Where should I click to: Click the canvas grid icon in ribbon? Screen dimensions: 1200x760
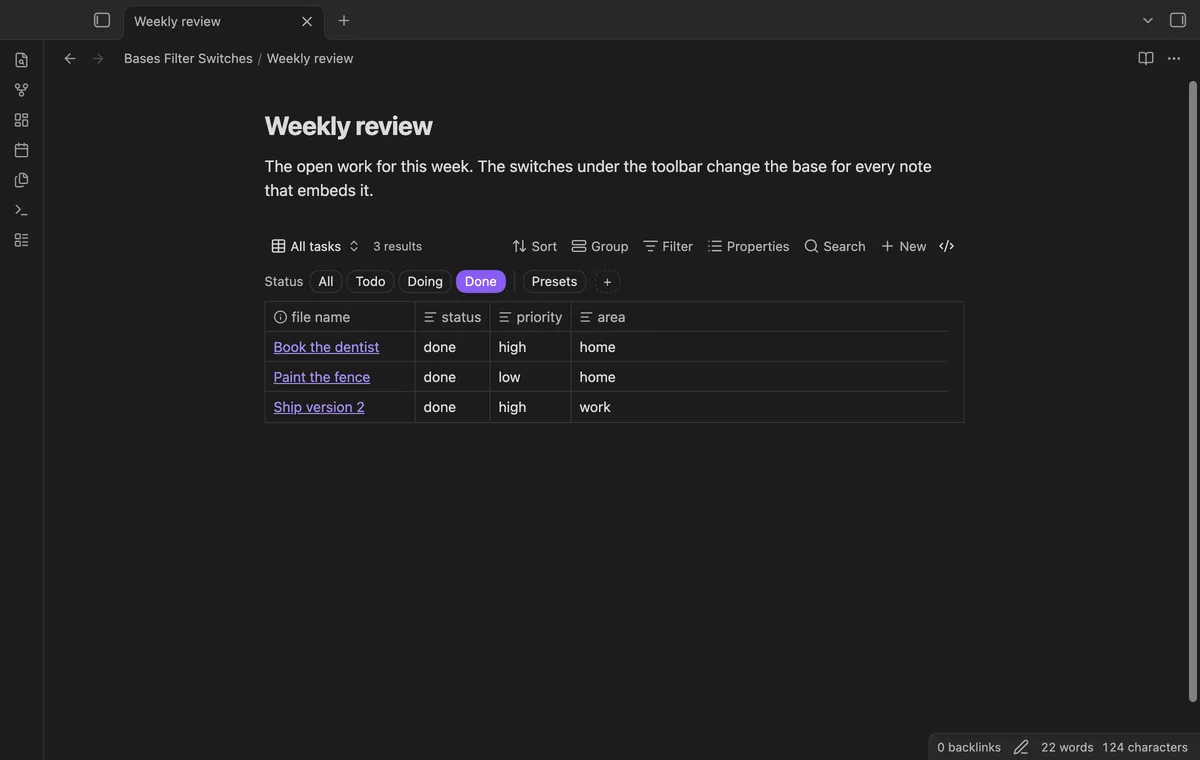(x=21, y=120)
